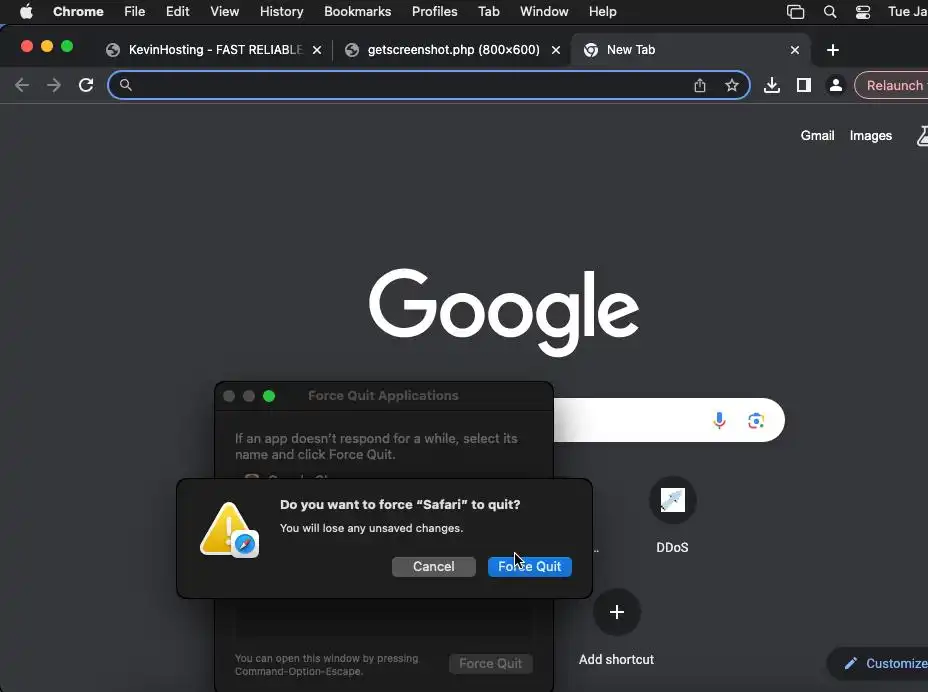The height and width of the screenshot is (692, 928).
Task: Click the share icon in address bar
Action: click(x=700, y=85)
